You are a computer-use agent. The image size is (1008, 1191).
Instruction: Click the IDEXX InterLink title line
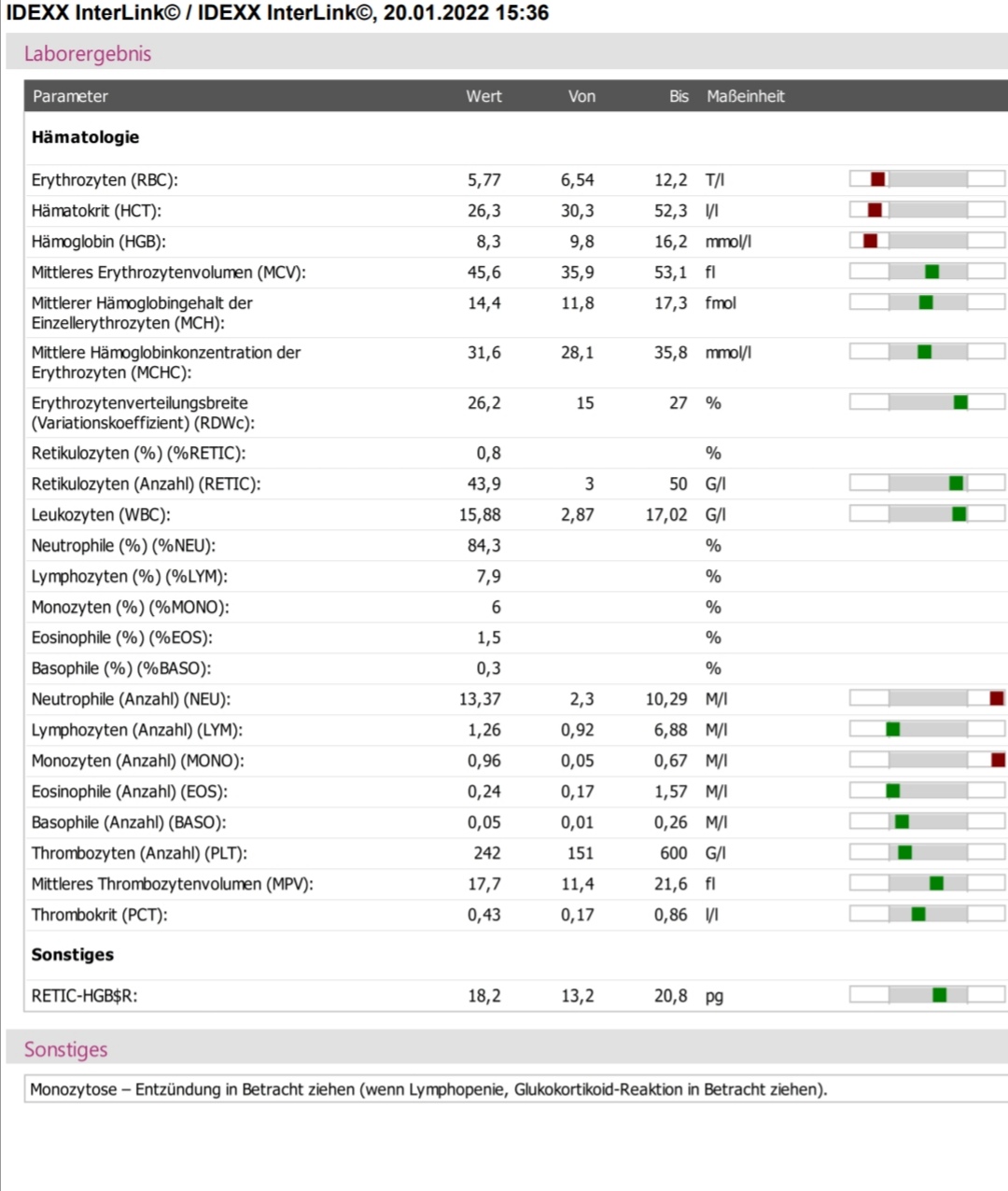pos(277,13)
